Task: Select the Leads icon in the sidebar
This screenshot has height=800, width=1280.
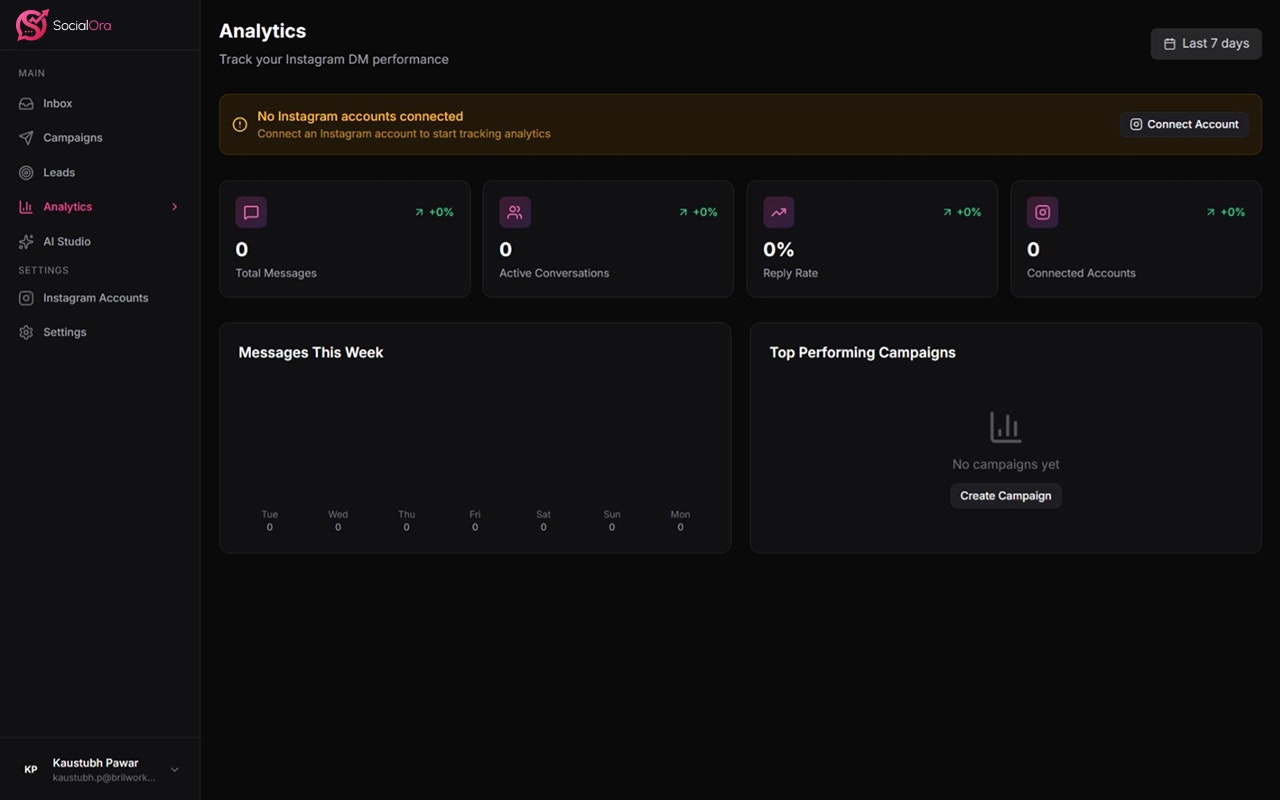Action: tap(25, 172)
